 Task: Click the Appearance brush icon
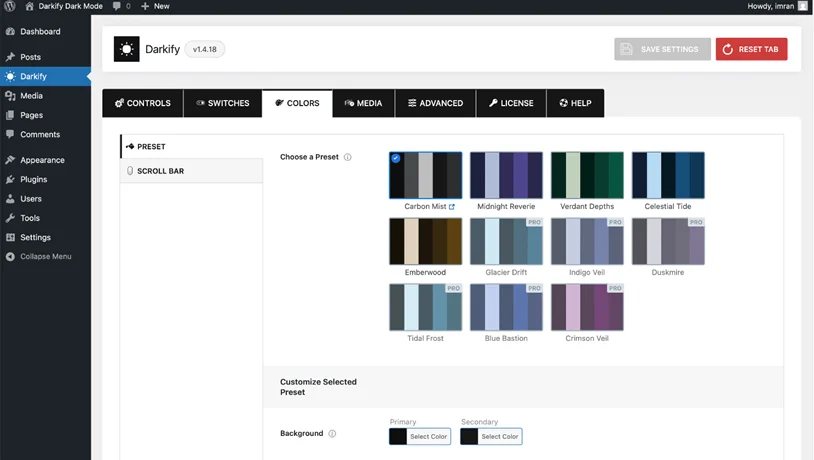tap(10, 160)
